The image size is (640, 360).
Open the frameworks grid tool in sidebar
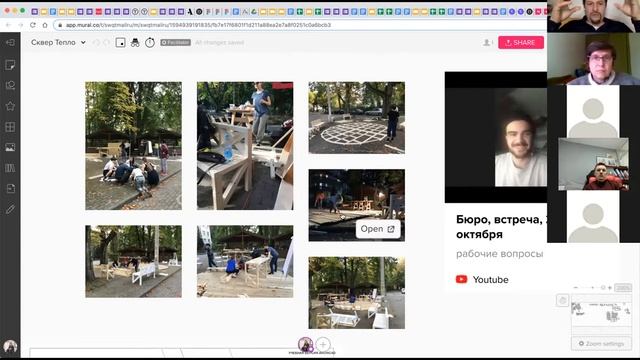click(10, 127)
